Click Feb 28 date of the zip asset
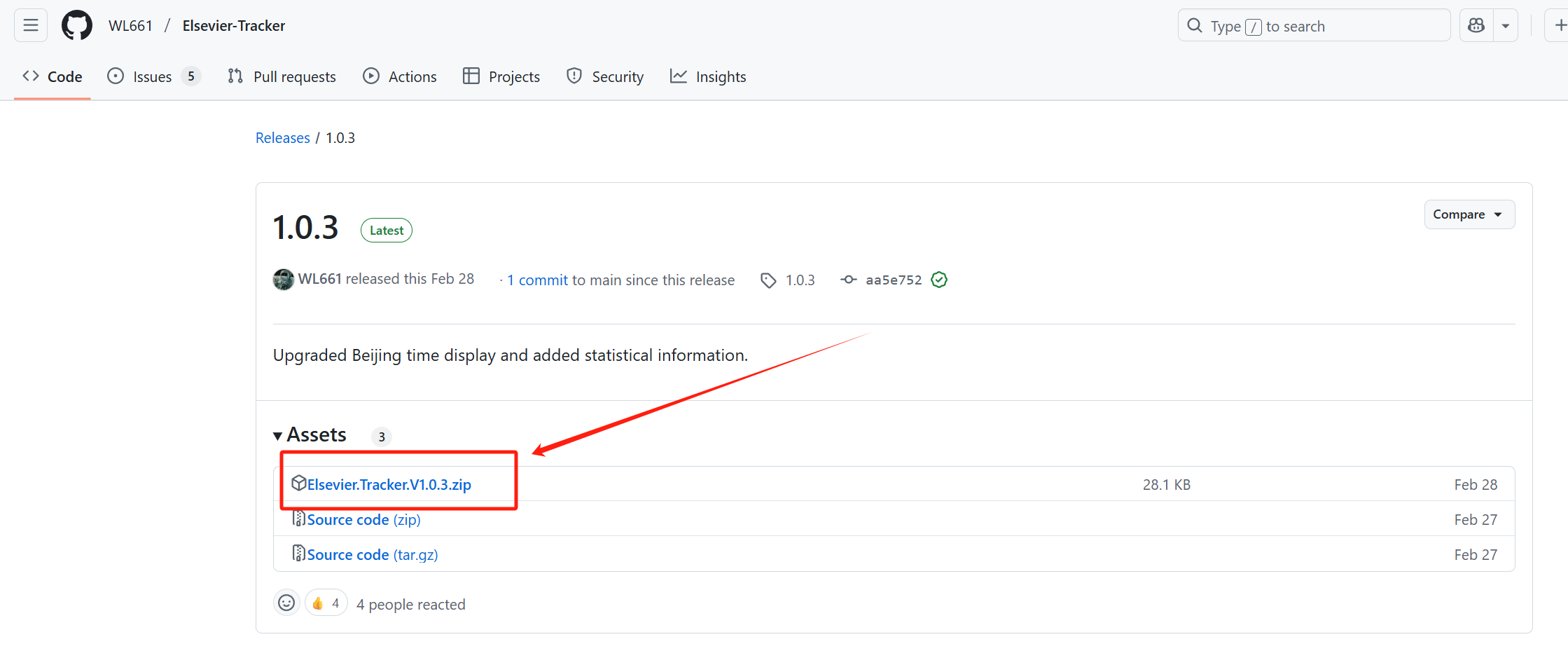Image resolution: width=1568 pixels, height=651 pixels. point(1476,485)
